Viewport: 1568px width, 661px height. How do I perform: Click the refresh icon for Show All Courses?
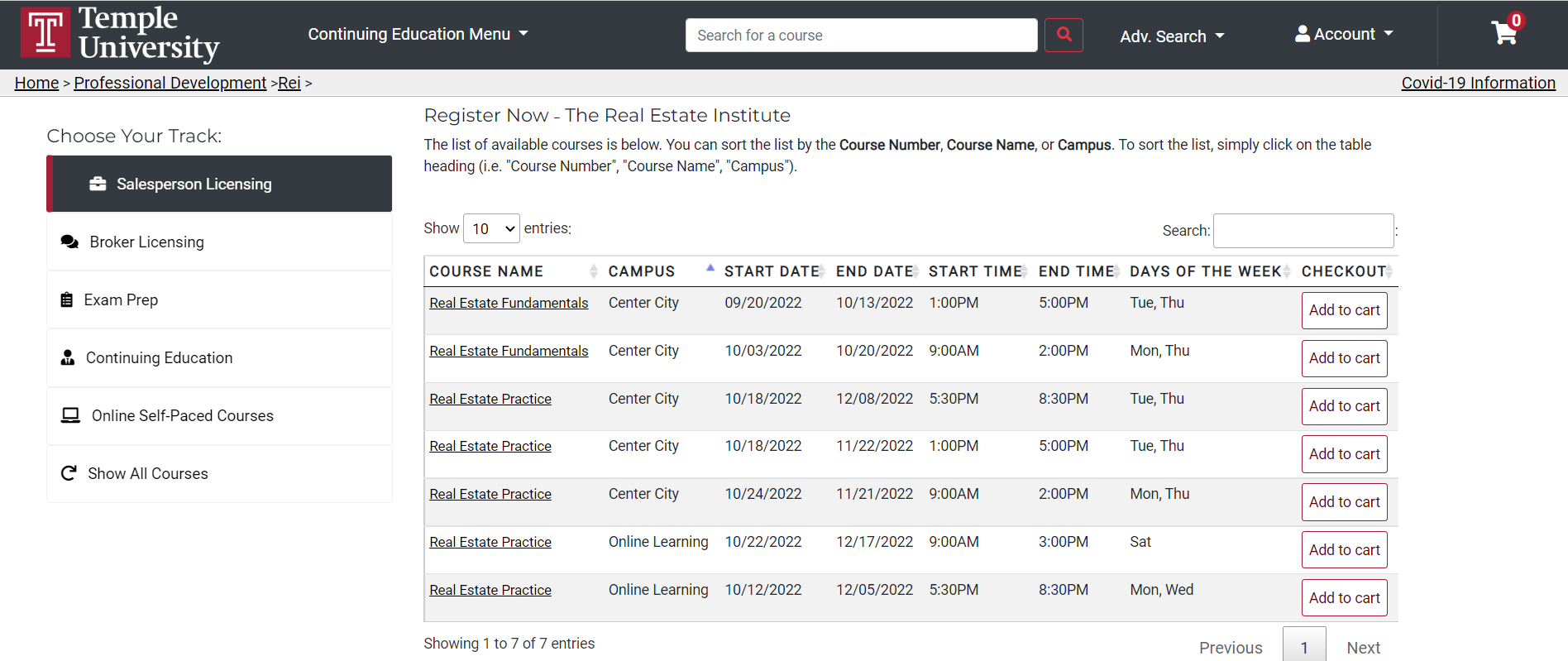point(69,473)
